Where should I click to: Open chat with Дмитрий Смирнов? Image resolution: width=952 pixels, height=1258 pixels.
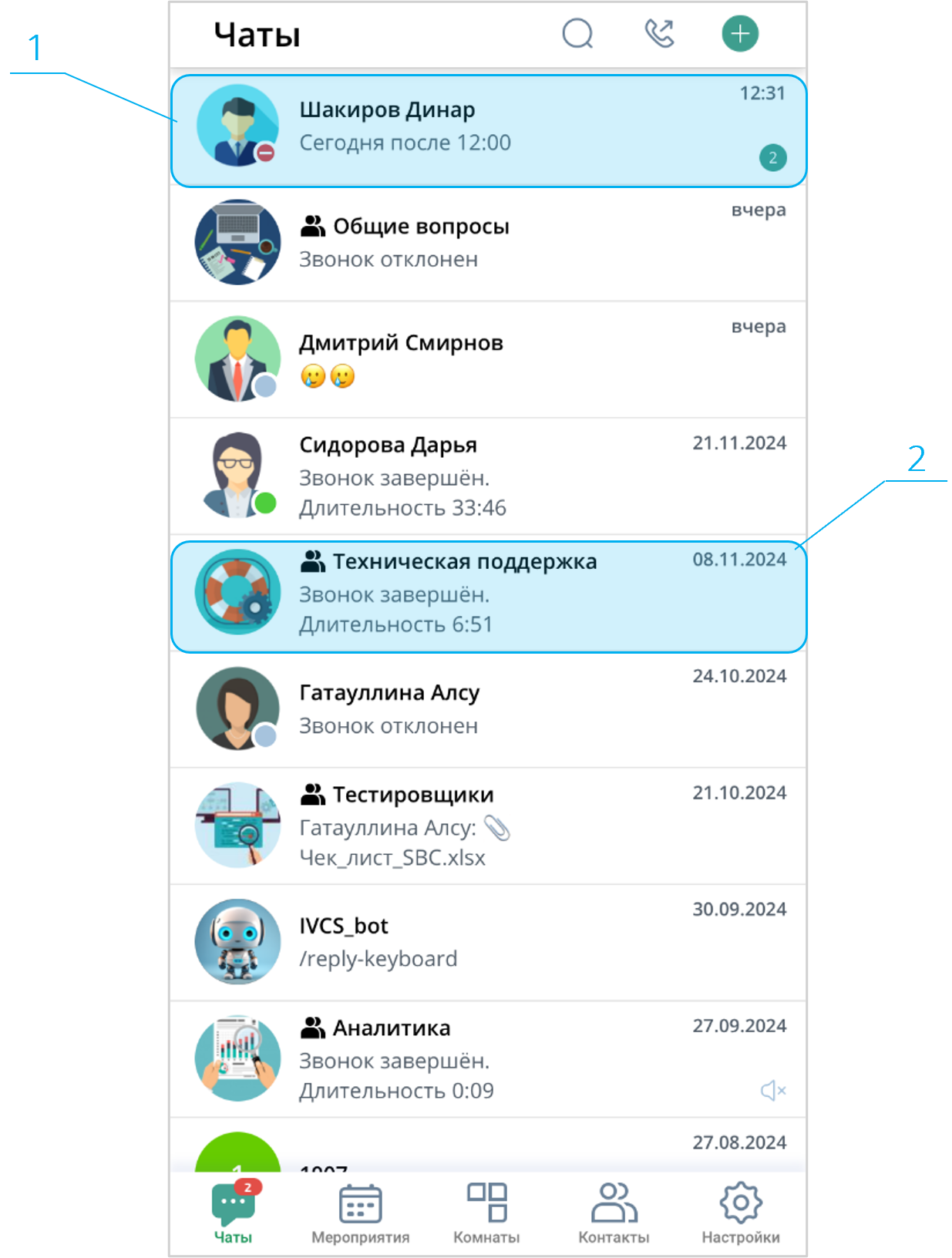pos(489,360)
